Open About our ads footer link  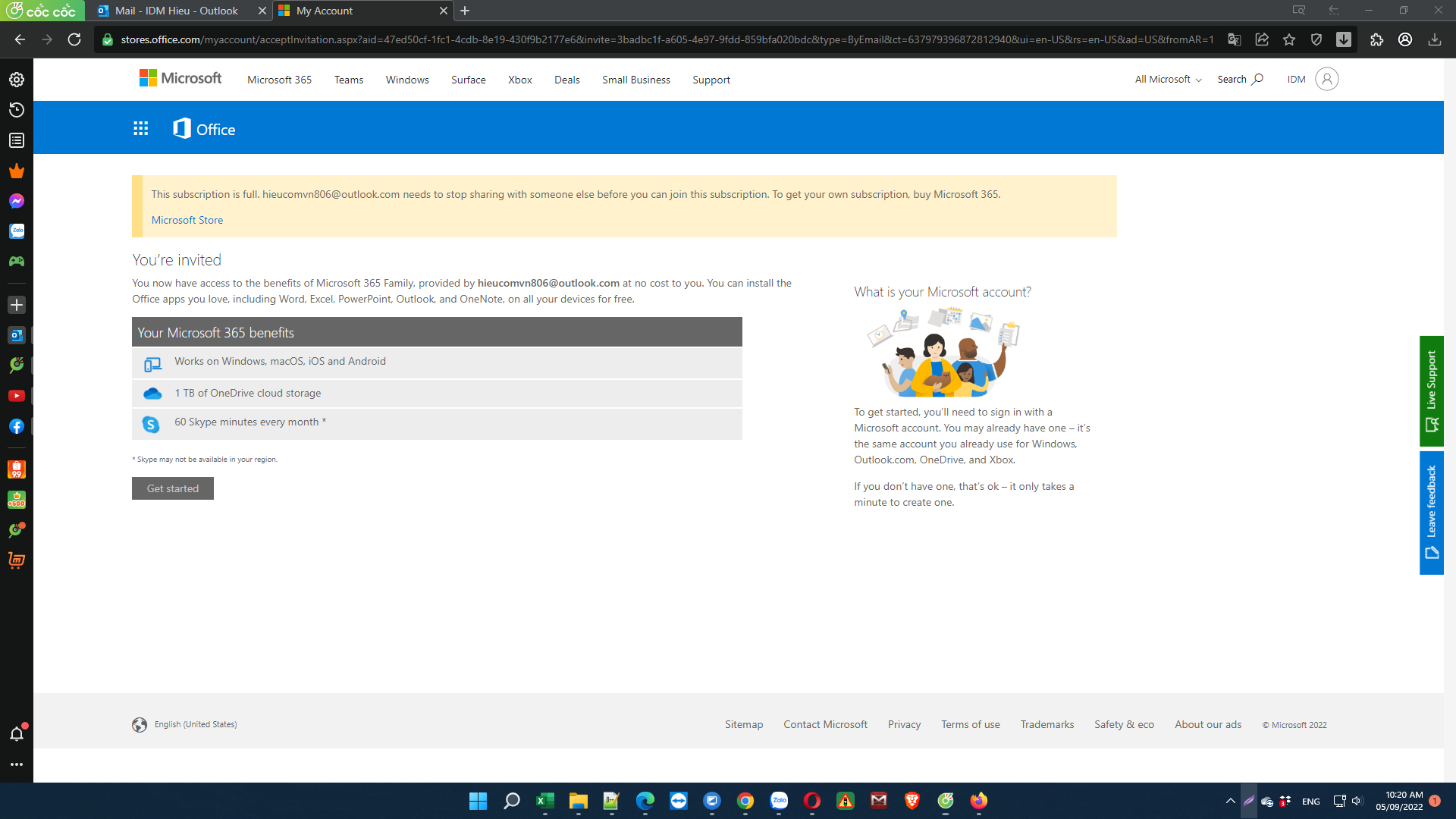(1208, 724)
